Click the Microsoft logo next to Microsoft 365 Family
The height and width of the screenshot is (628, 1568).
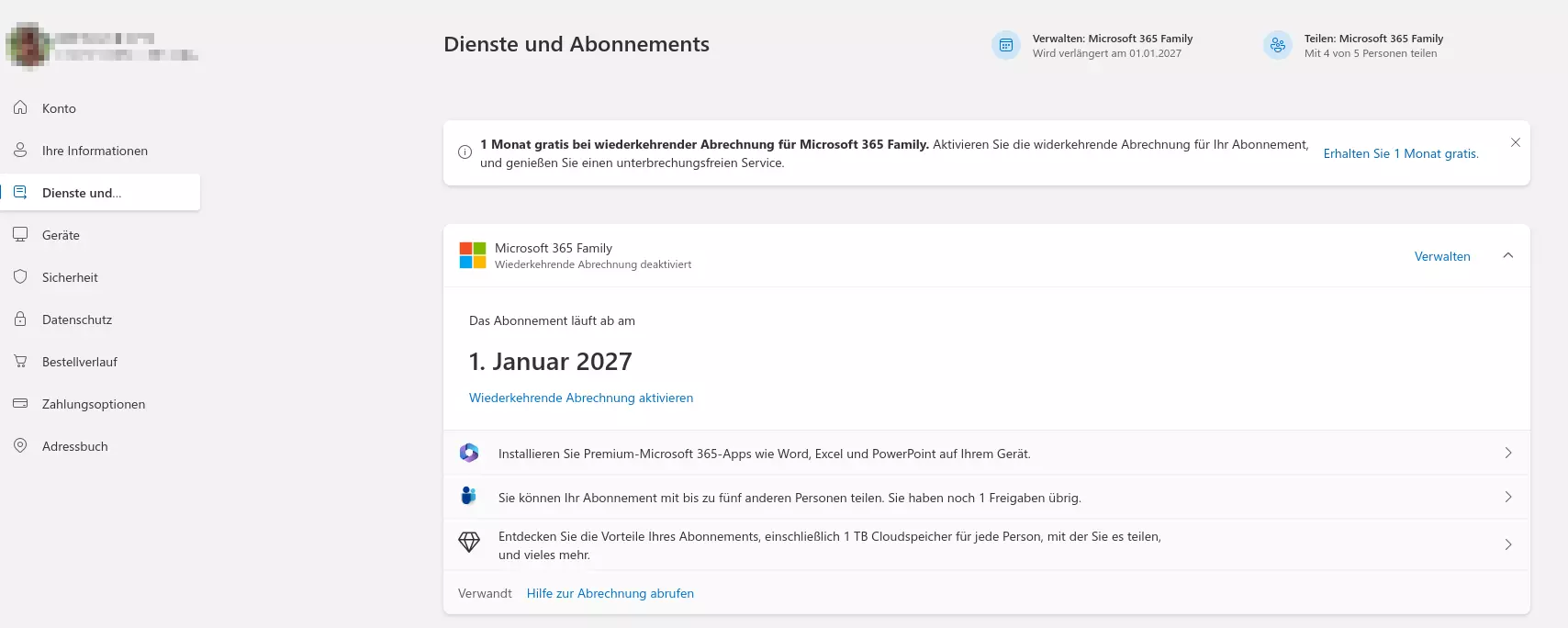click(x=473, y=255)
